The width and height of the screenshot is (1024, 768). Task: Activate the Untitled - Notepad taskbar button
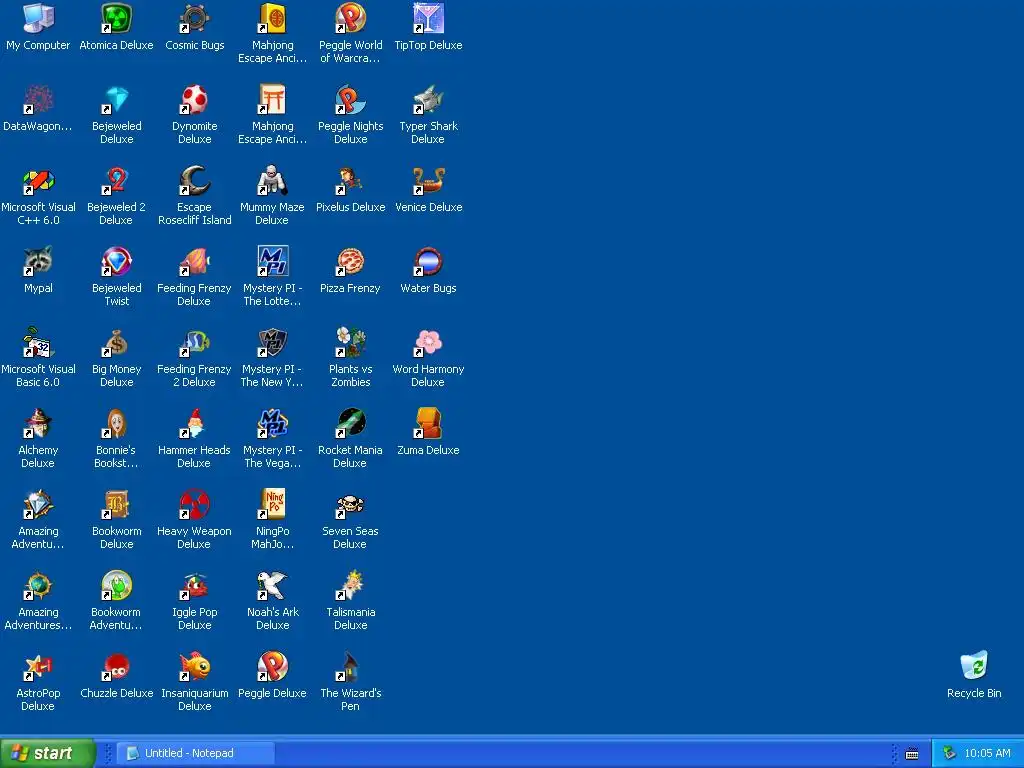[x=198, y=753]
